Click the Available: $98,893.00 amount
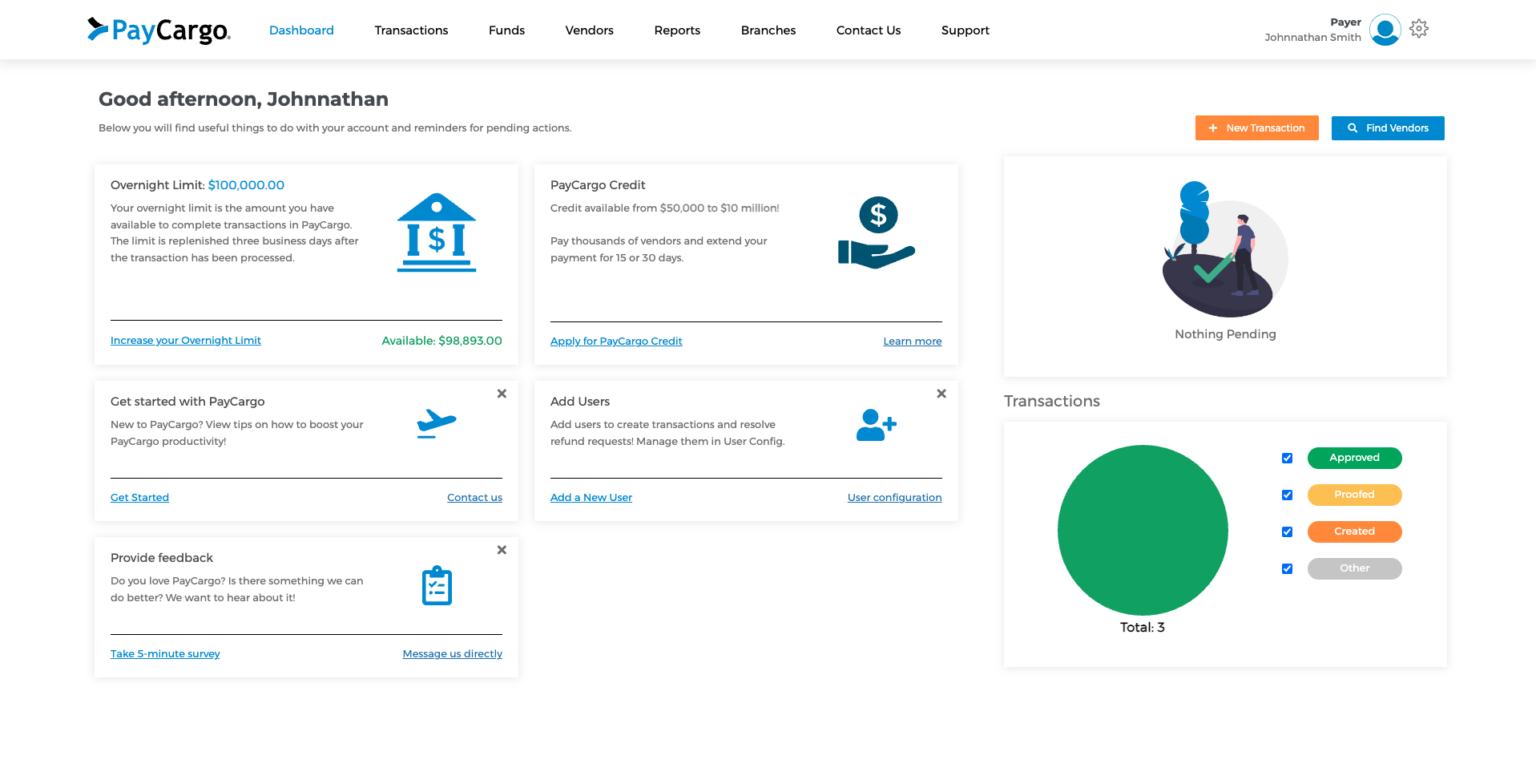The height and width of the screenshot is (768, 1536). 442,340
